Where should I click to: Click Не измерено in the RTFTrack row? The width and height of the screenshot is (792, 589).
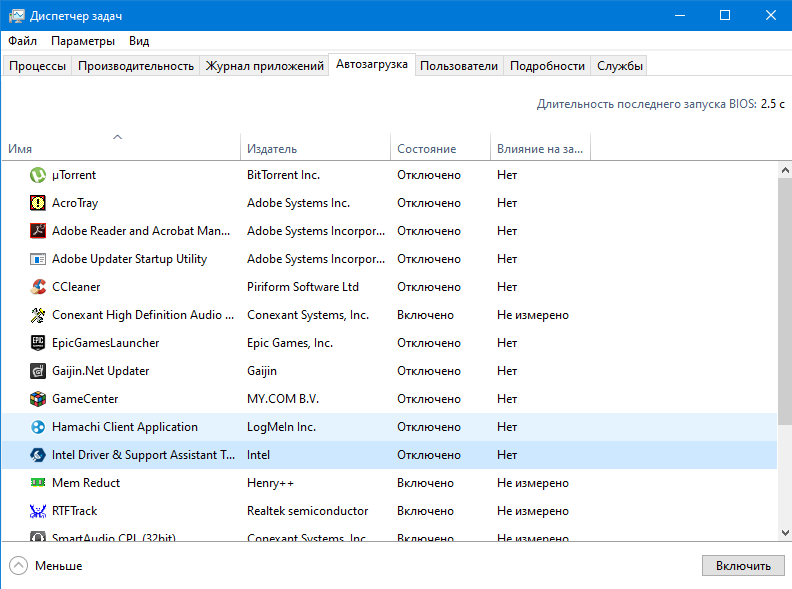tap(532, 511)
